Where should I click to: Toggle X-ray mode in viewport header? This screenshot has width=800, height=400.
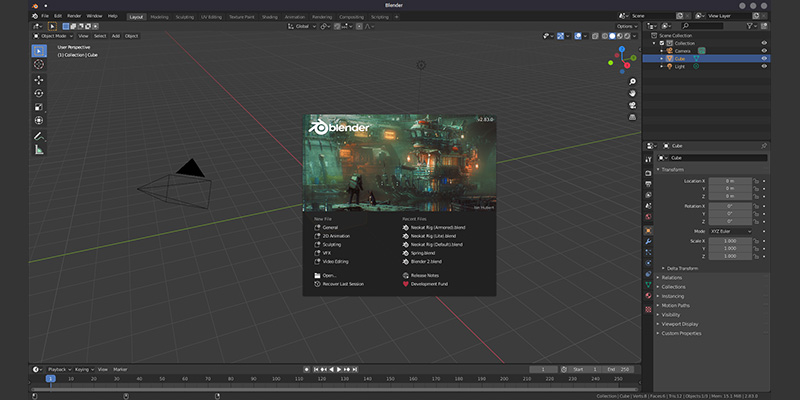(x=595, y=36)
